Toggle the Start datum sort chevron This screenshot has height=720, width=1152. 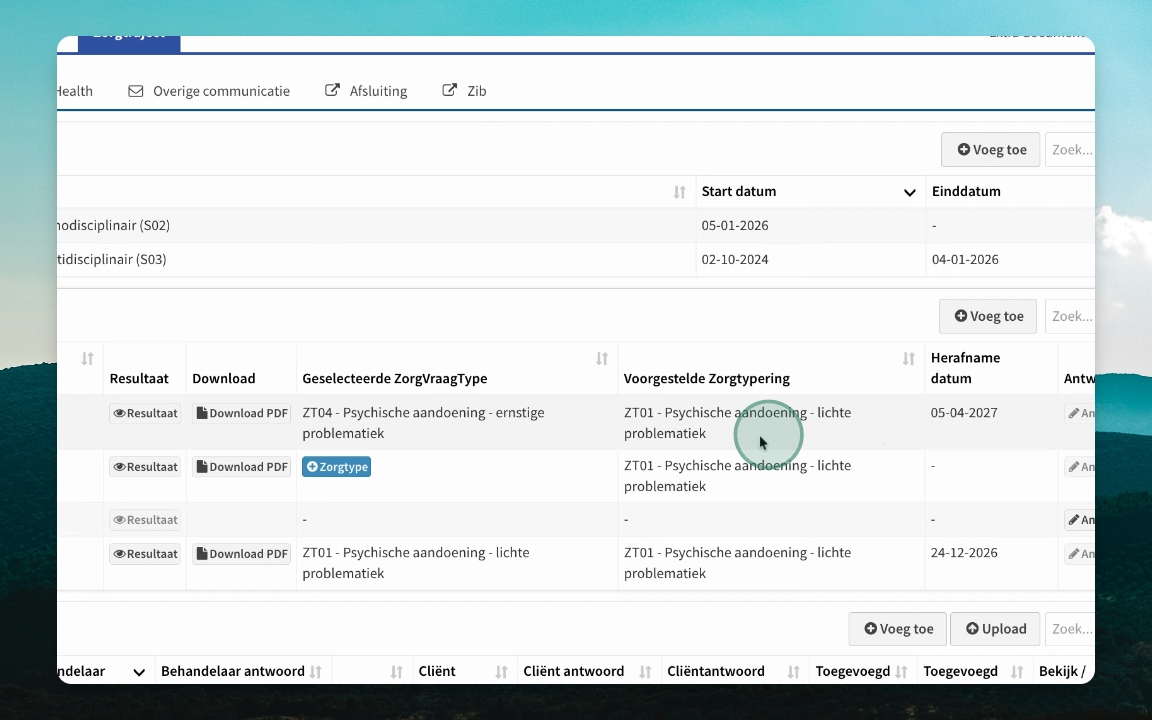(910, 192)
